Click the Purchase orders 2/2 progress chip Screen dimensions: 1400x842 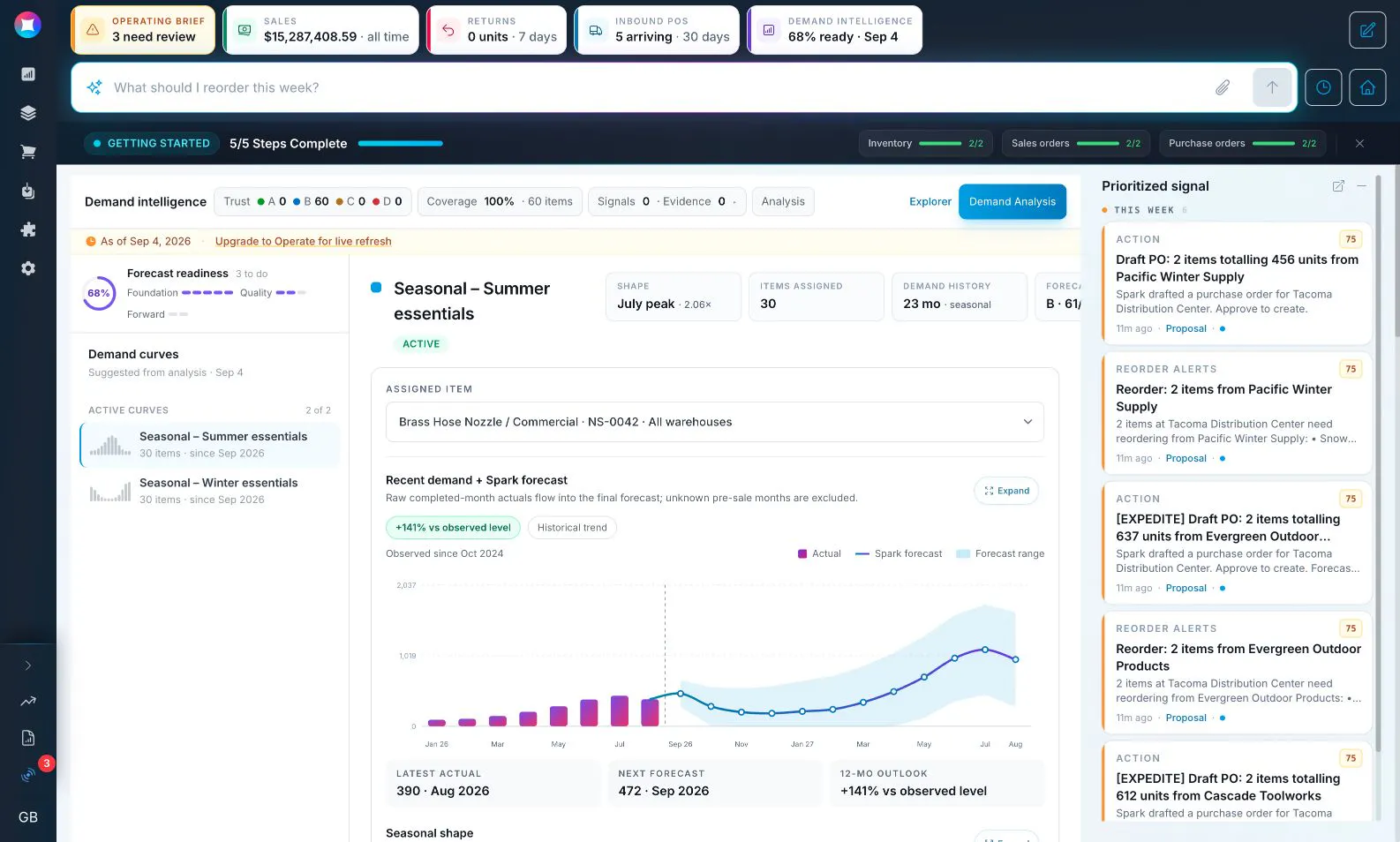pyautogui.click(x=1242, y=143)
